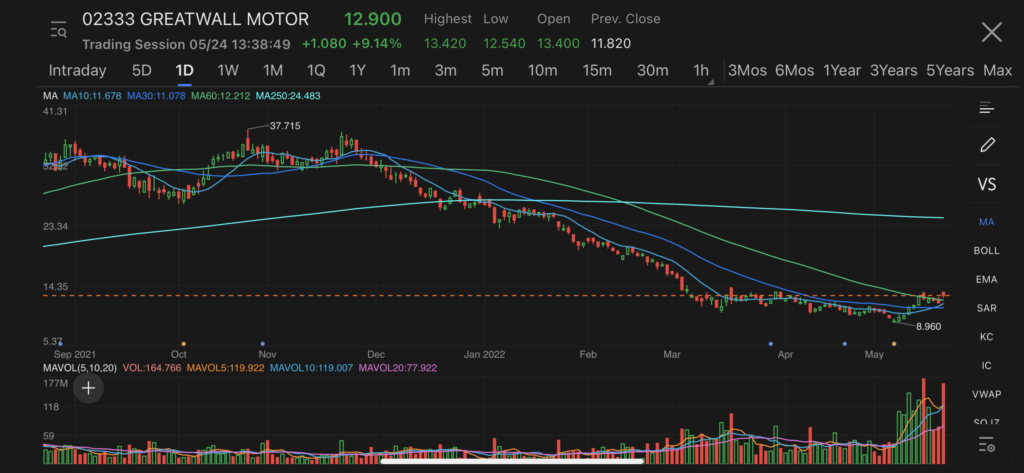Tap the yellow event dot in May
Screen dimensions: 1024x473
[x=894, y=344]
